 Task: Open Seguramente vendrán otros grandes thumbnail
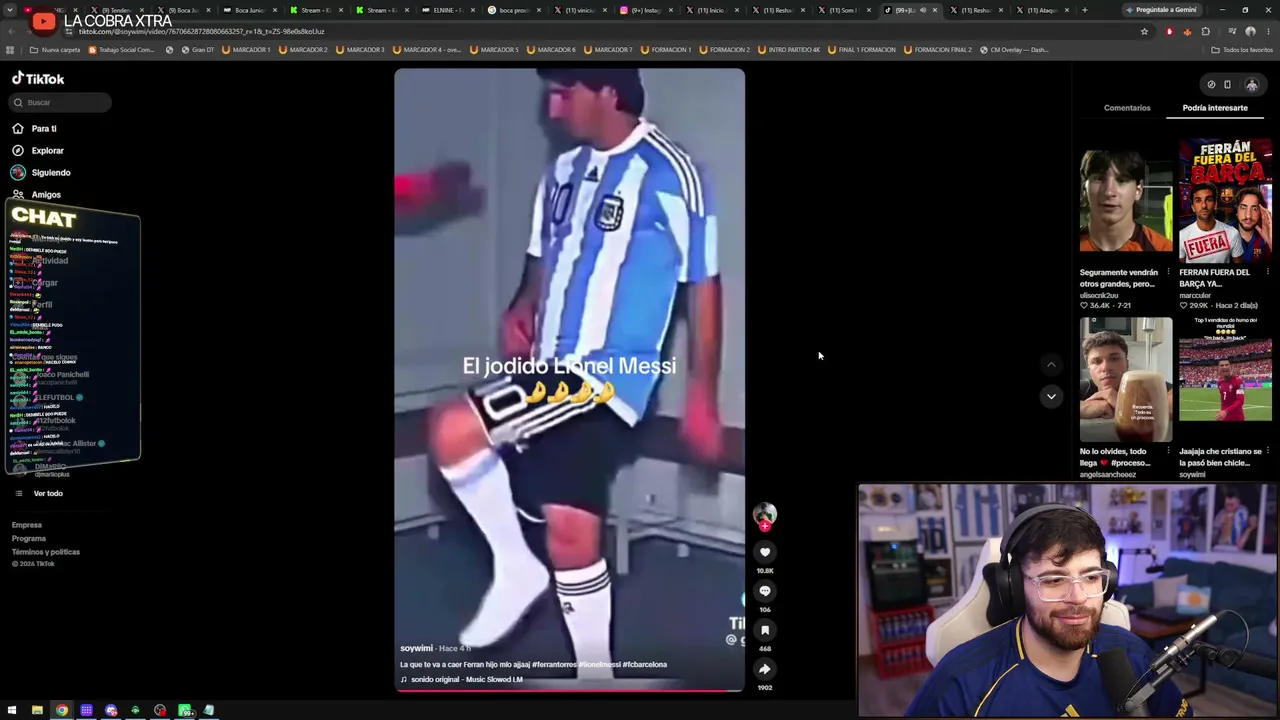pos(1126,201)
